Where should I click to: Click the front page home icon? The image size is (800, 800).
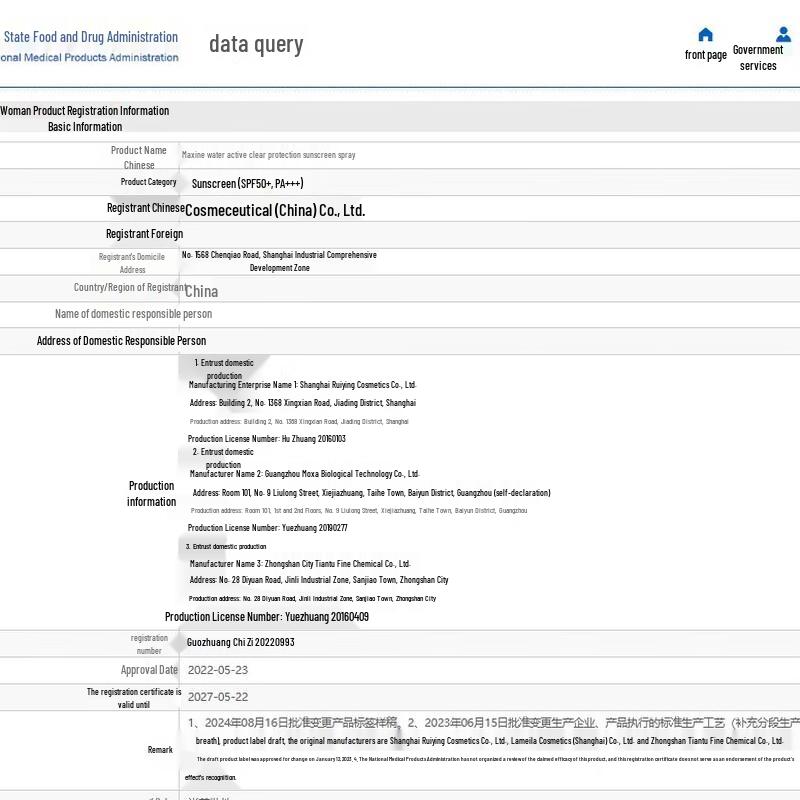pyautogui.click(x=705, y=35)
